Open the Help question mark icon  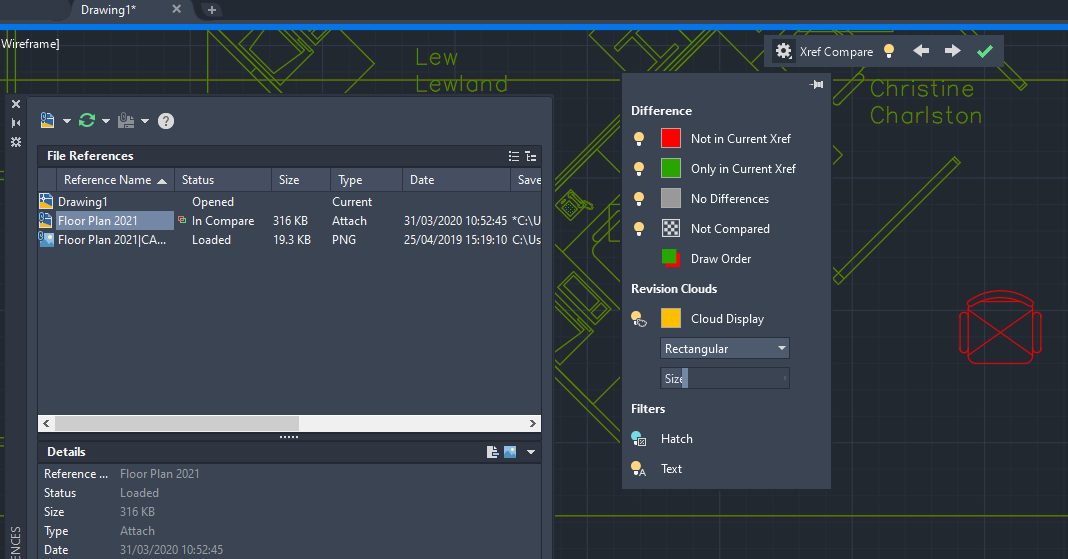166,121
